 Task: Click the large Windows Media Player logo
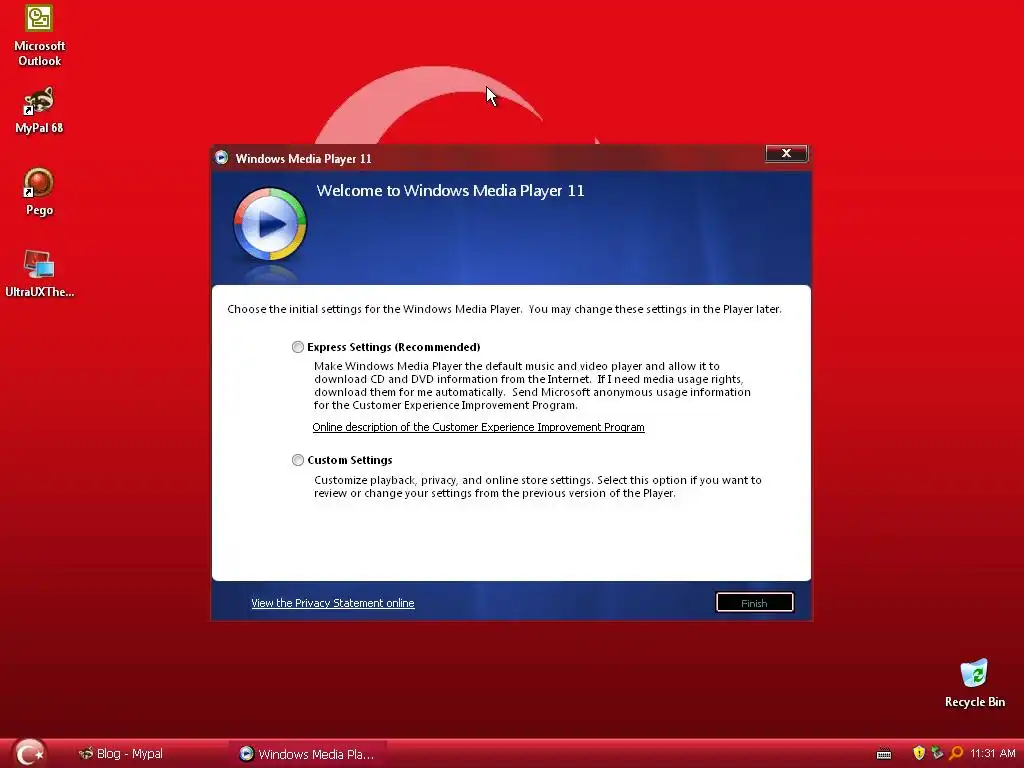click(270, 224)
